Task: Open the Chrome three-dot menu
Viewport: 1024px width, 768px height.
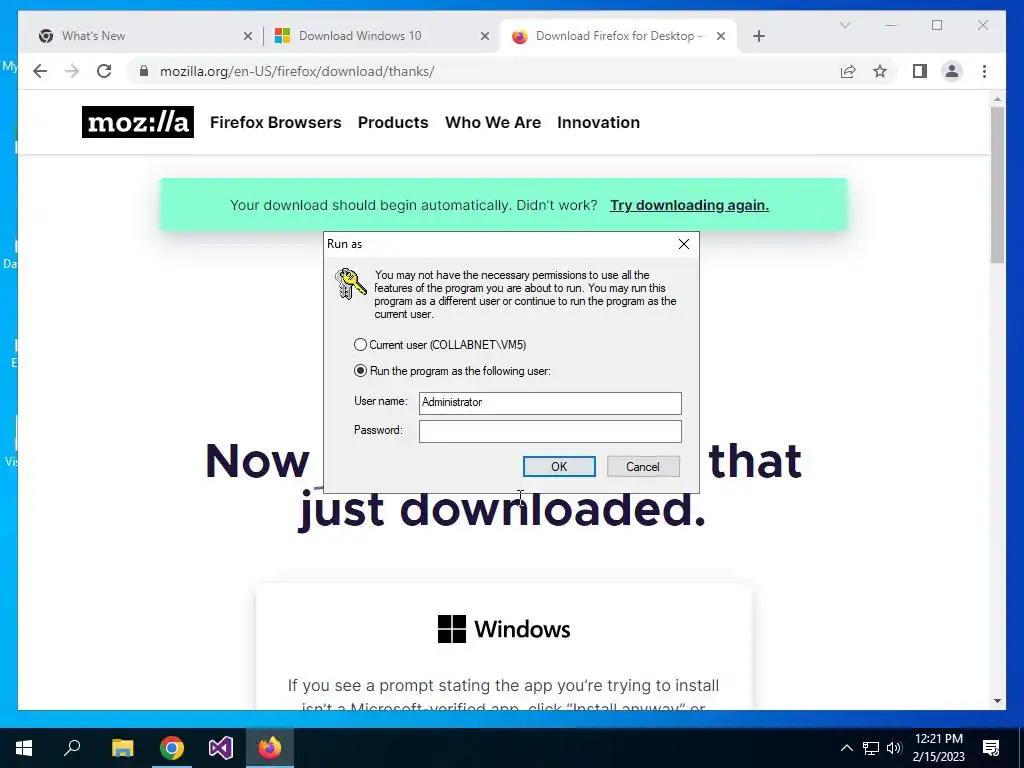Action: point(985,71)
